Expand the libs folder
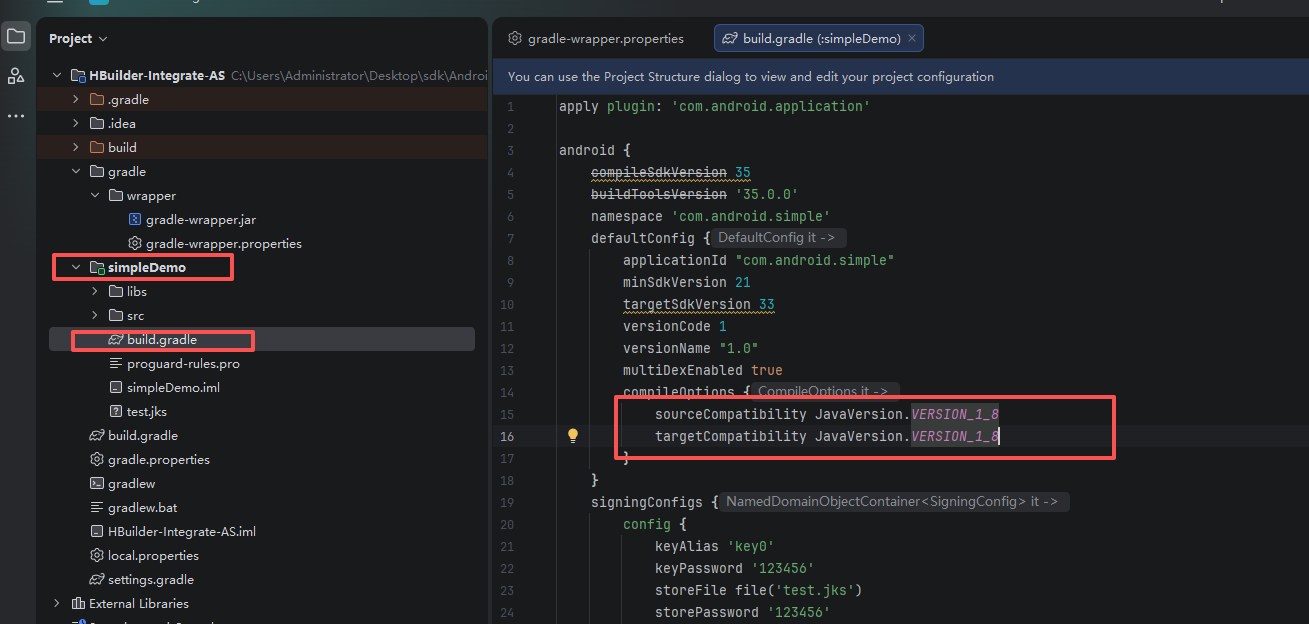The image size is (1309, 624). coord(95,291)
